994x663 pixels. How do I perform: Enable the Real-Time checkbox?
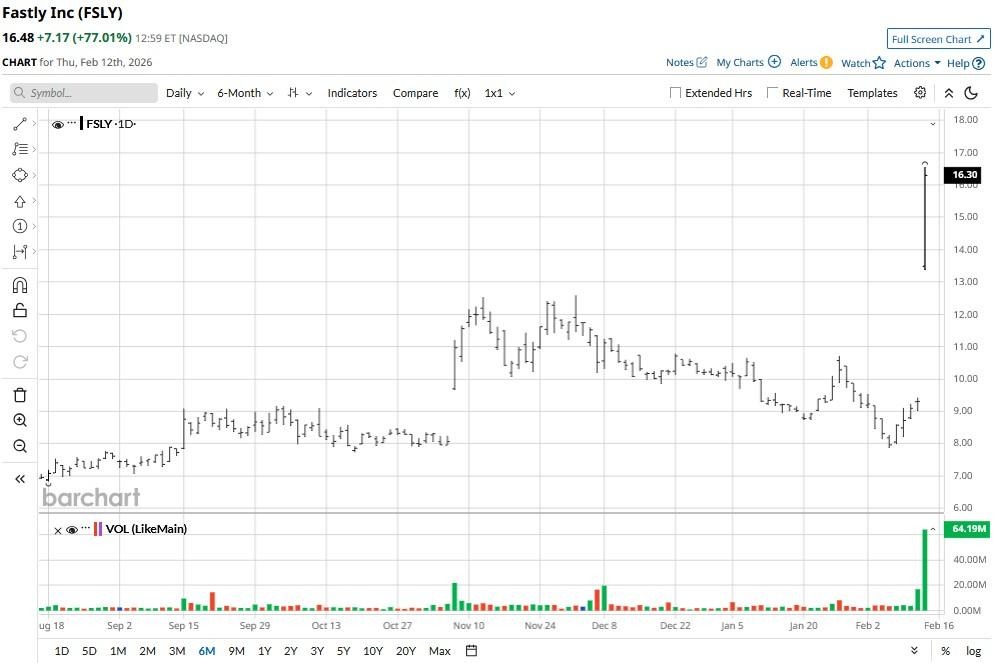click(772, 93)
